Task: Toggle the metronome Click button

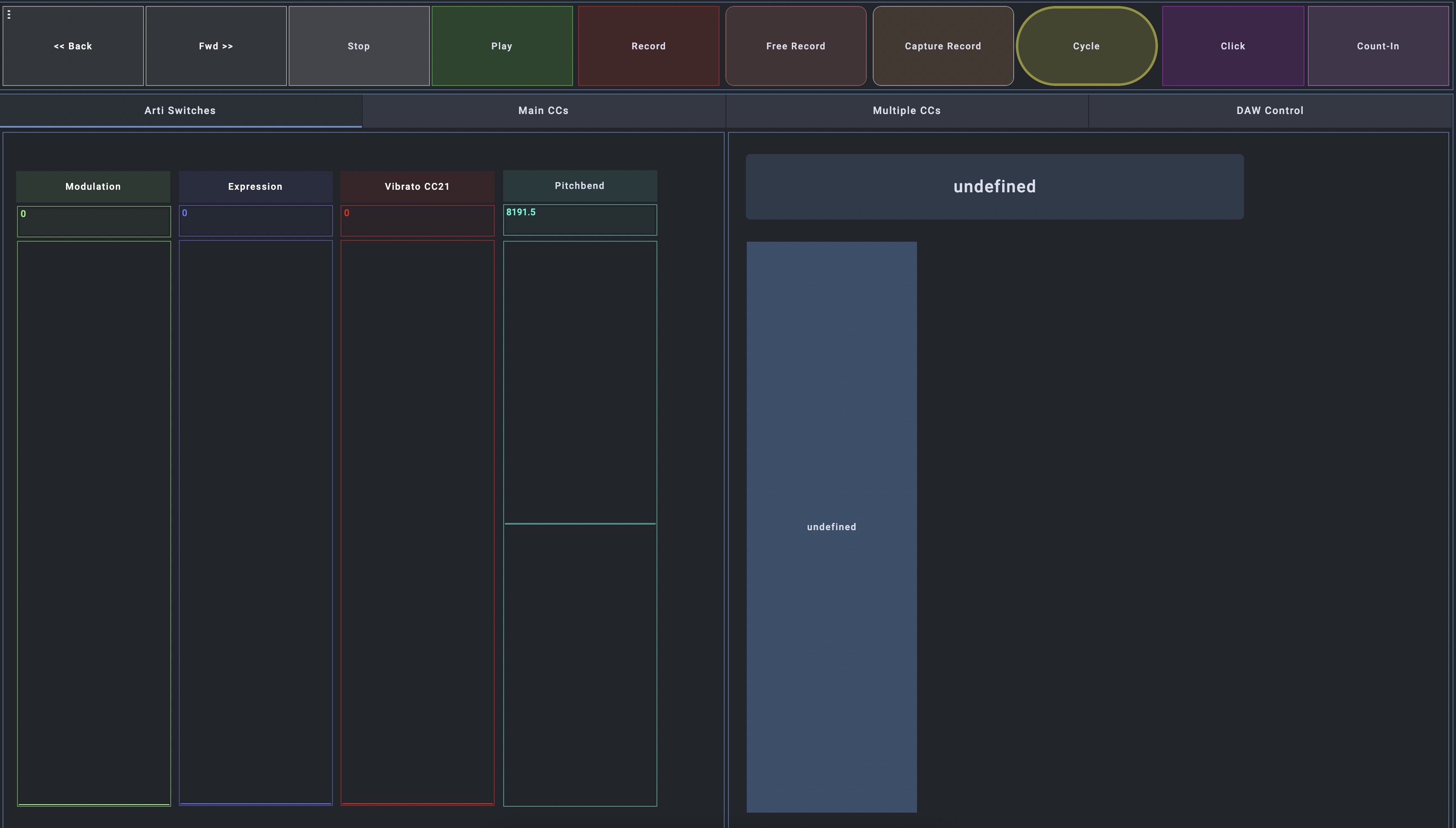Action: tap(1232, 46)
